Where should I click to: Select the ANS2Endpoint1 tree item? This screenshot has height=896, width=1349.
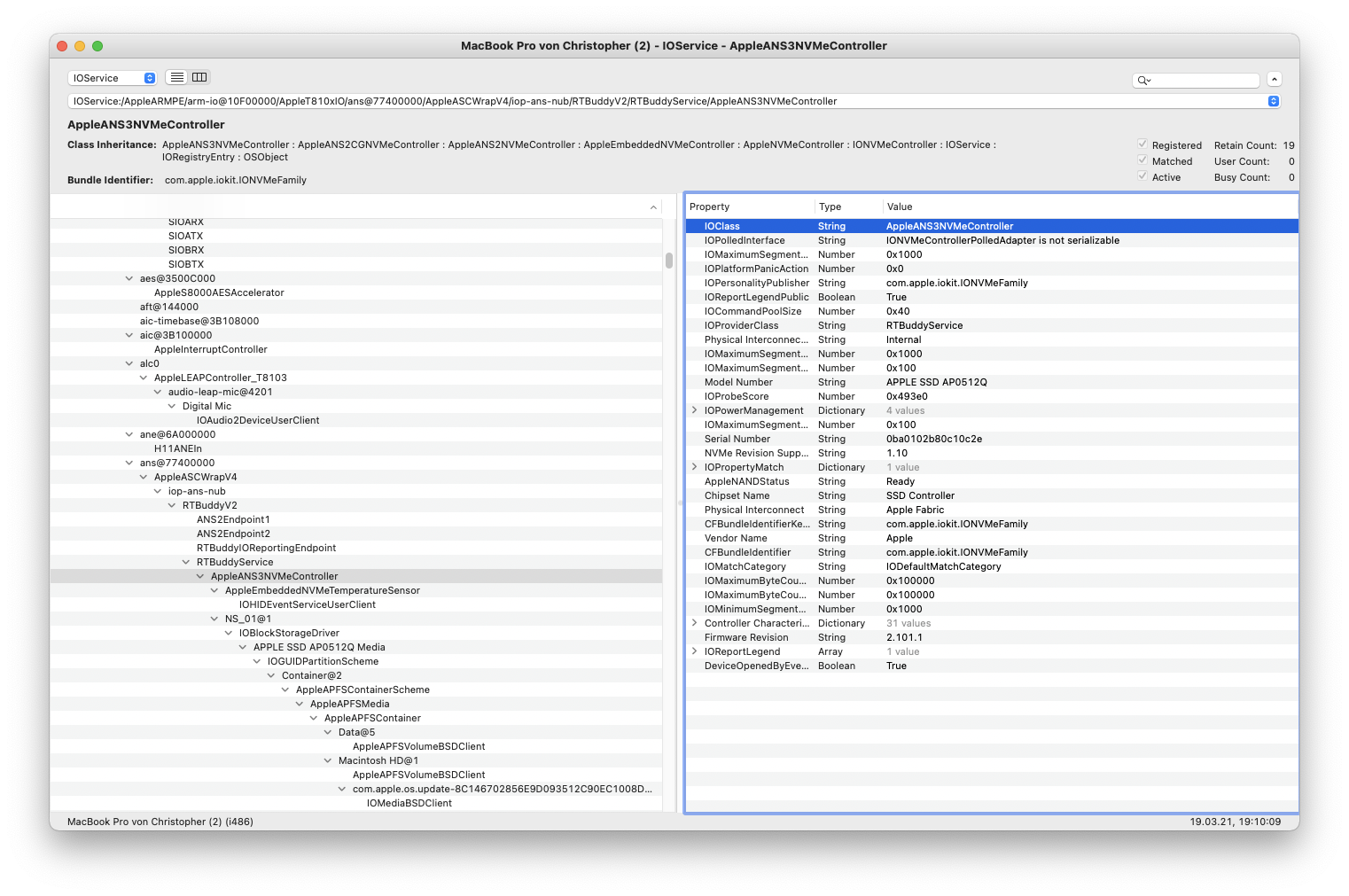tap(233, 519)
